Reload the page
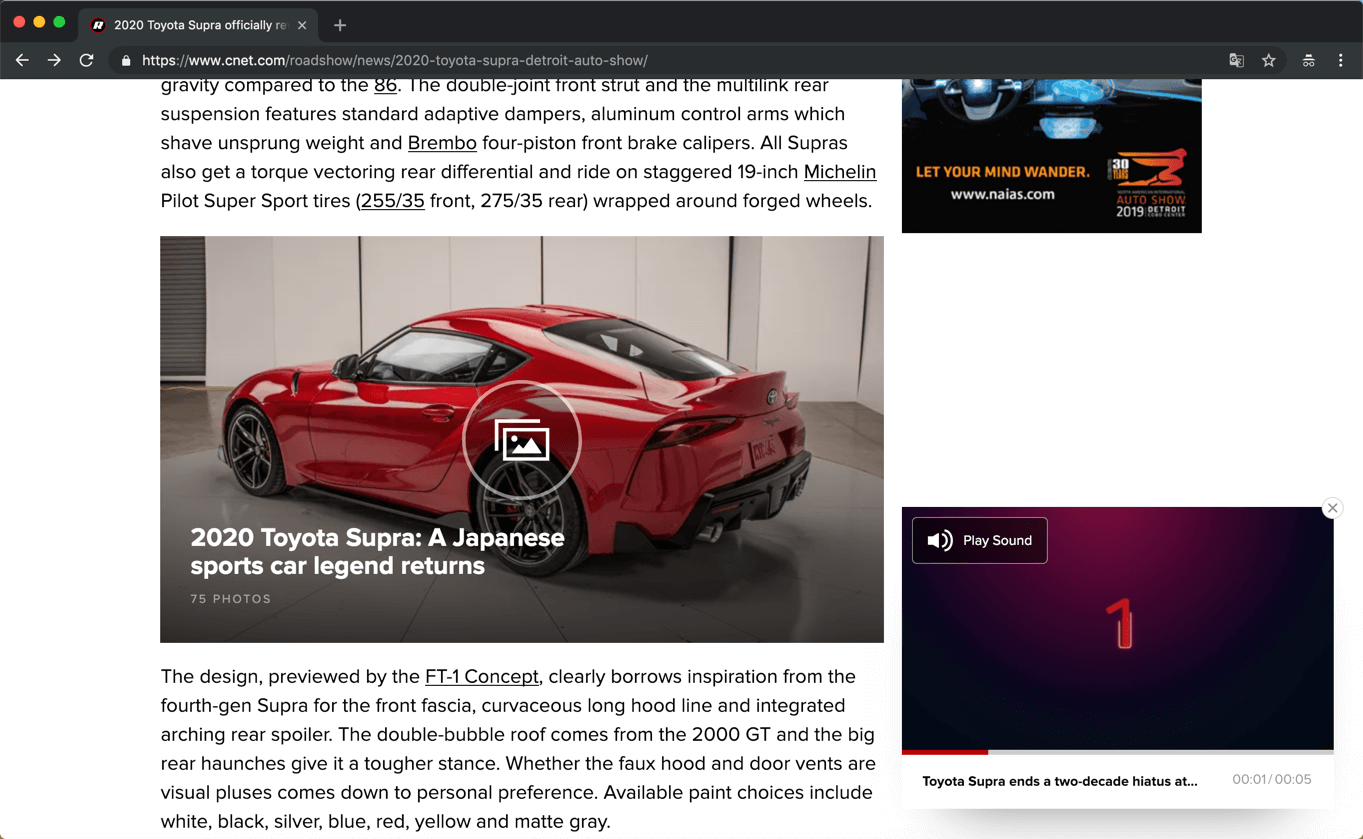 [87, 60]
